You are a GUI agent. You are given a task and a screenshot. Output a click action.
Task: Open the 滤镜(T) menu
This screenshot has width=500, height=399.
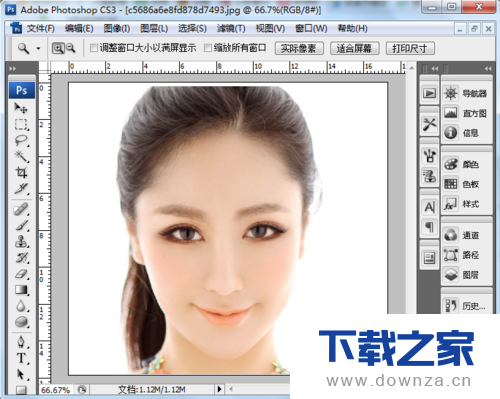231,29
